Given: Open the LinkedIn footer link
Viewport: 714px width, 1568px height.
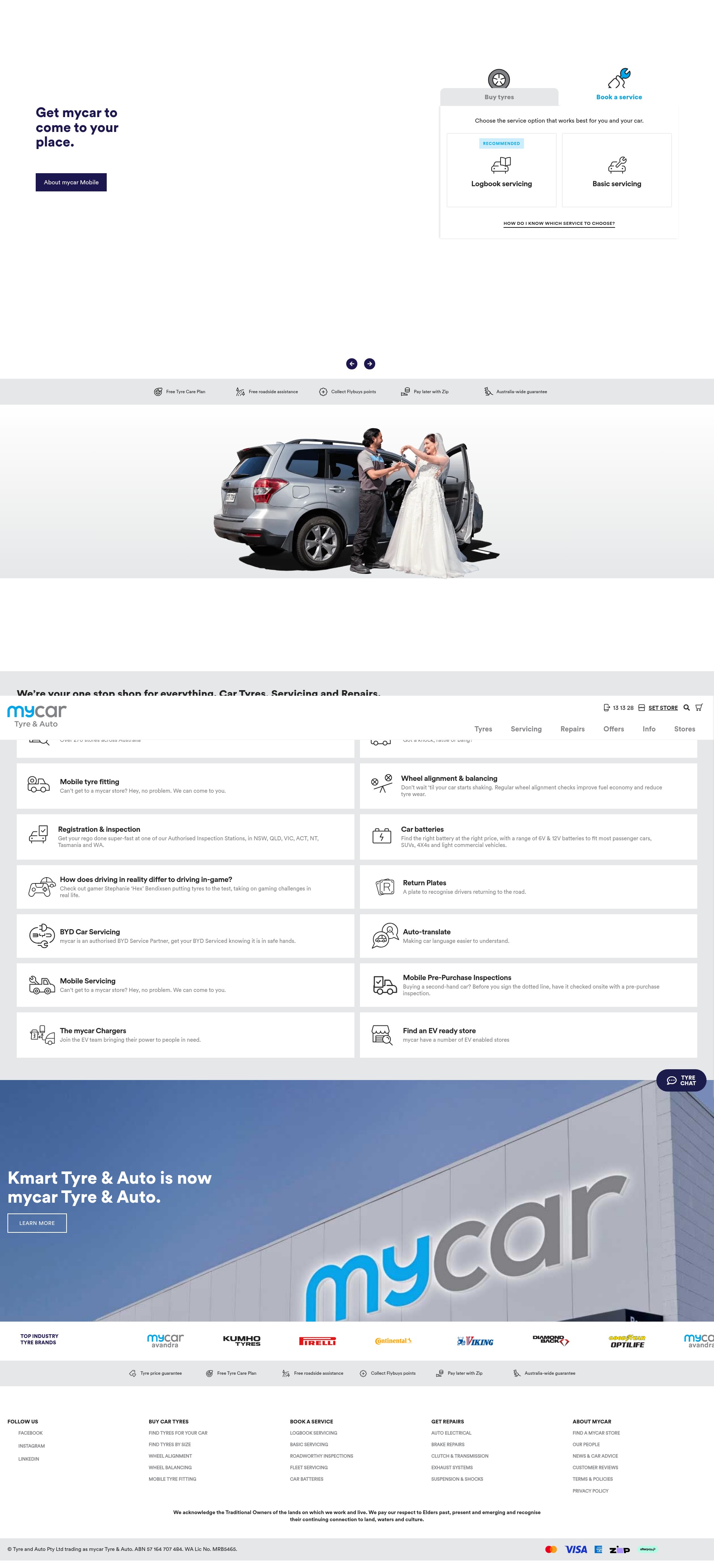Looking at the screenshot, I should coord(29,1458).
